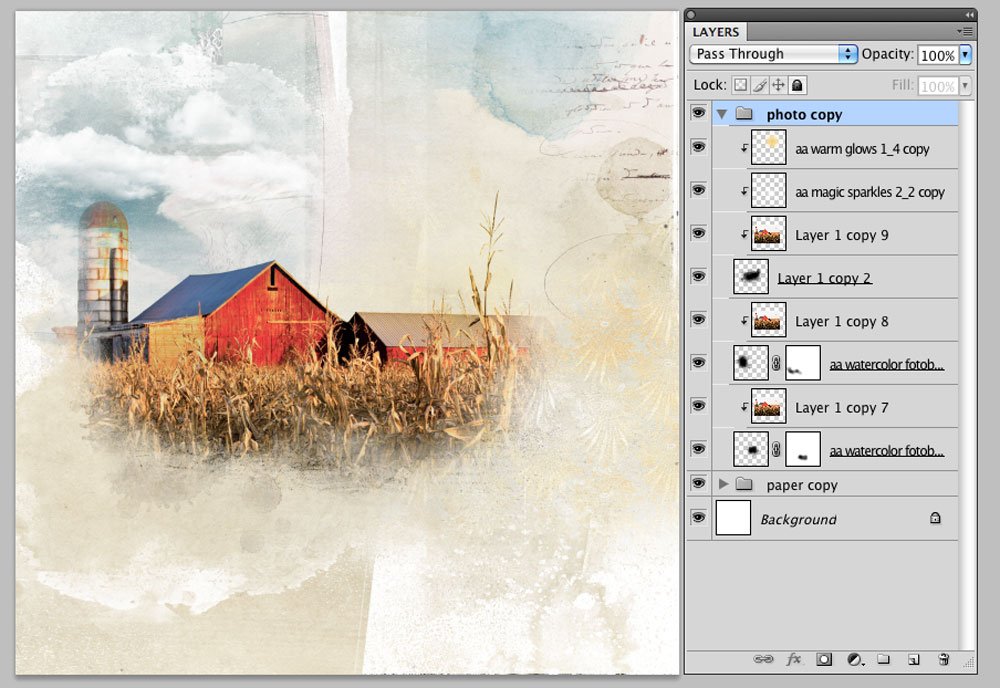Screen dimensions: 1000x688
Task: Click the Fill value field
Action: tap(938, 85)
